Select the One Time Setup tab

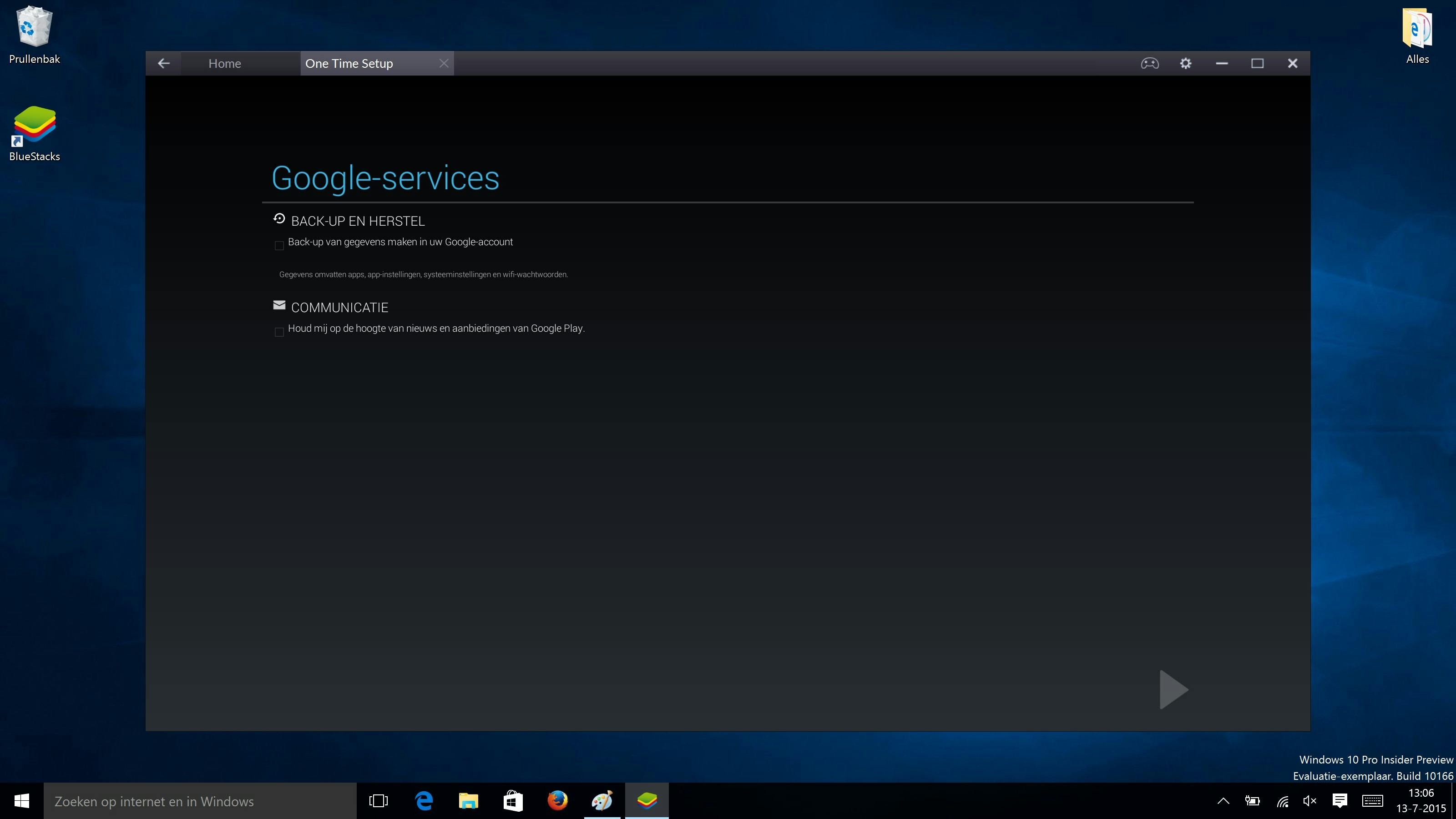click(349, 63)
